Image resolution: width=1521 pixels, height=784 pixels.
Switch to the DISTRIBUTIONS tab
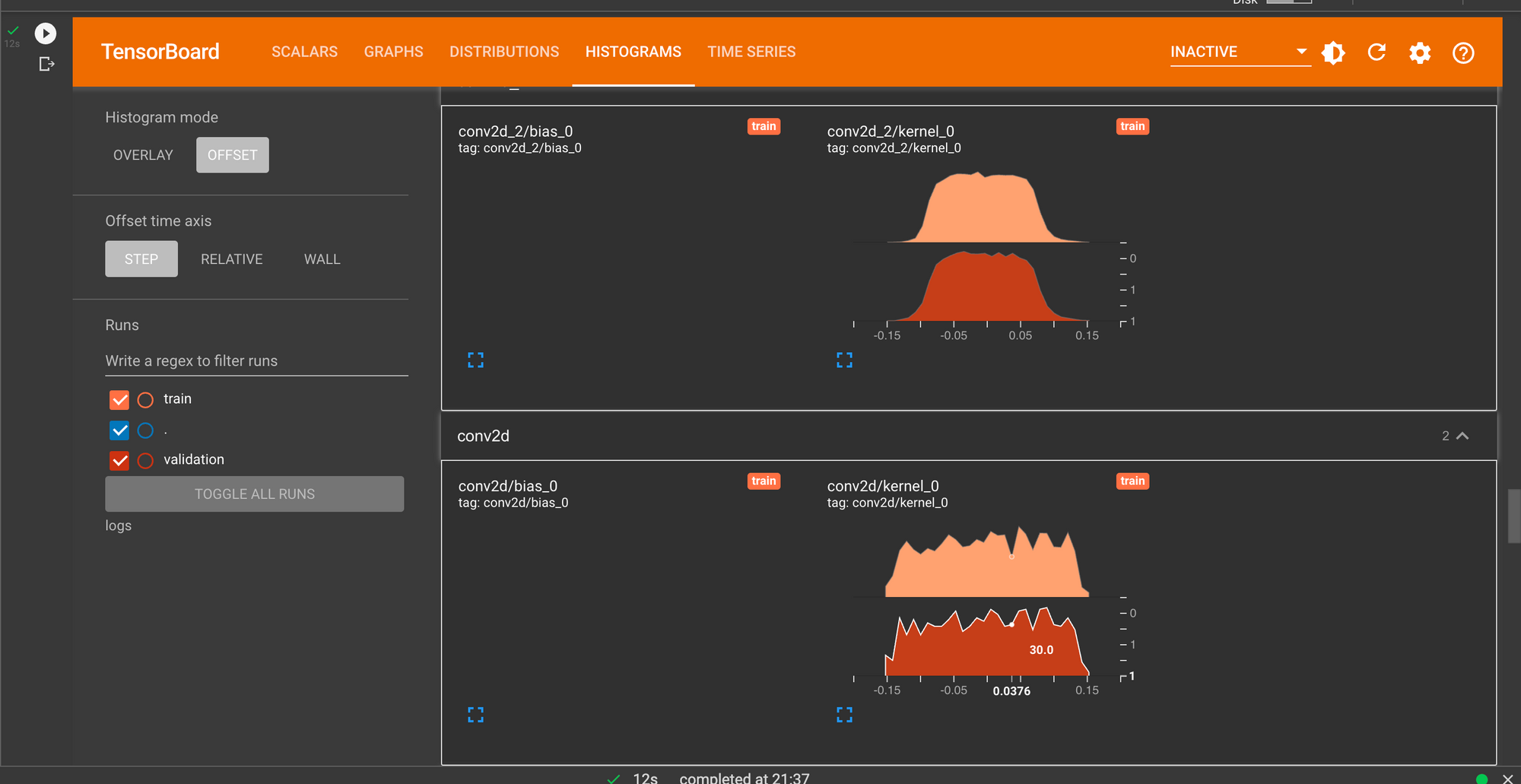point(504,52)
